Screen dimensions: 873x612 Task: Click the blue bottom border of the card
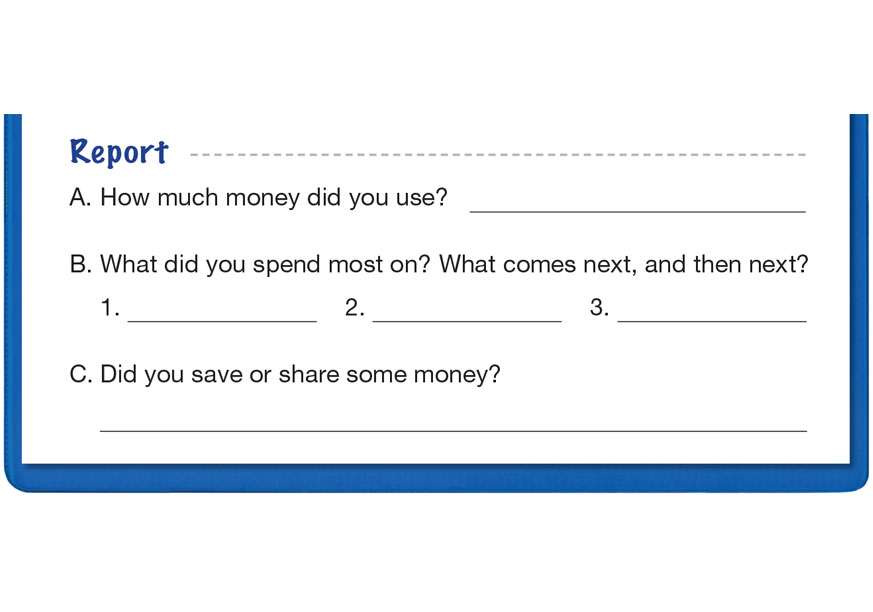[436, 478]
